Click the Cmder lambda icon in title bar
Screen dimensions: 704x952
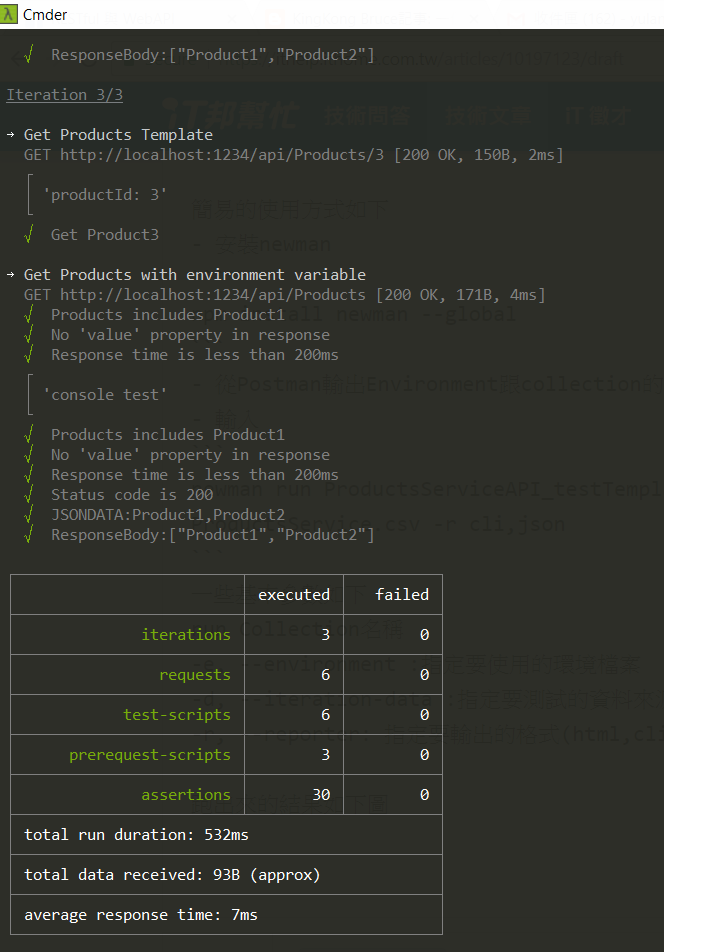pos(8,14)
